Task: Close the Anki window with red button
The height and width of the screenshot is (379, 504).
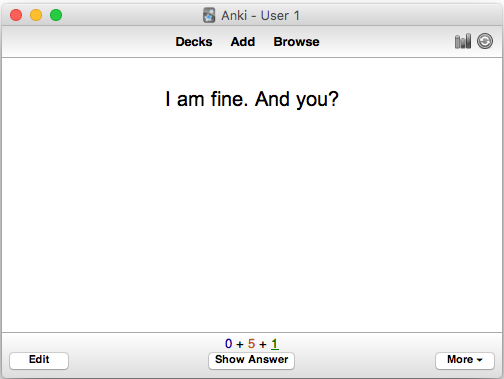Action: (16, 15)
